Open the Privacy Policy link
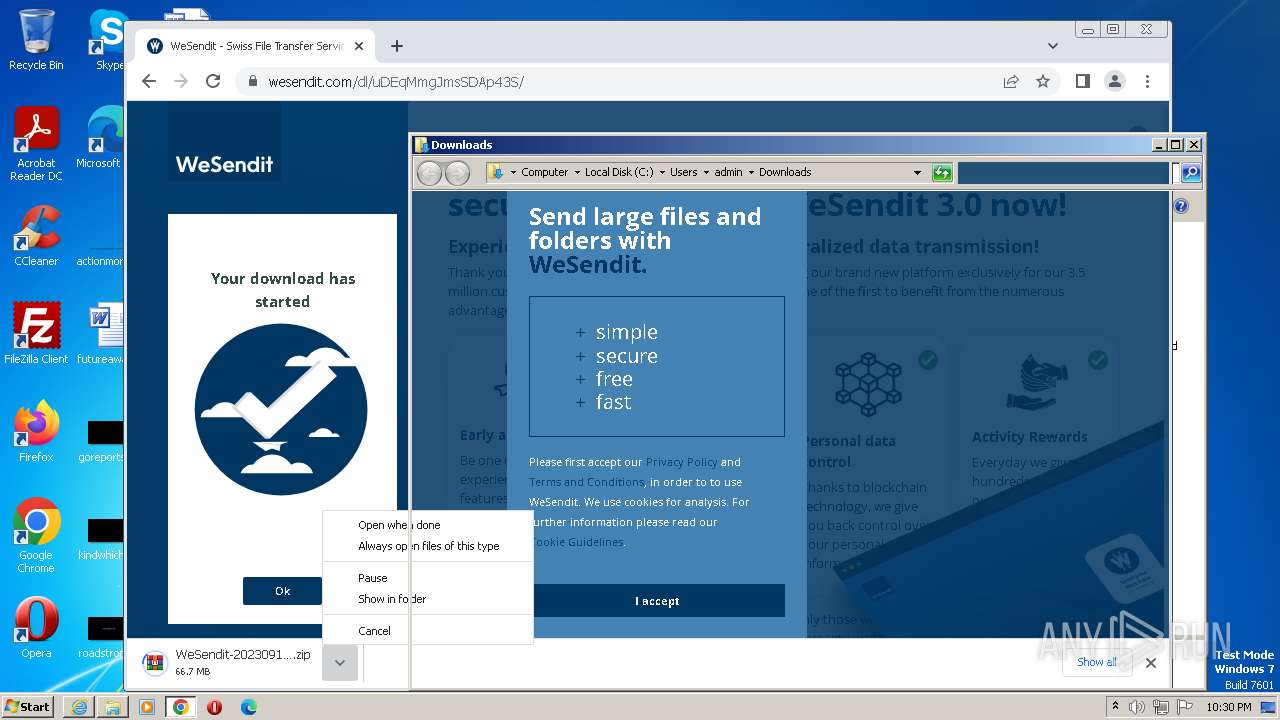This screenshot has height=720, width=1280. (x=681, y=462)
